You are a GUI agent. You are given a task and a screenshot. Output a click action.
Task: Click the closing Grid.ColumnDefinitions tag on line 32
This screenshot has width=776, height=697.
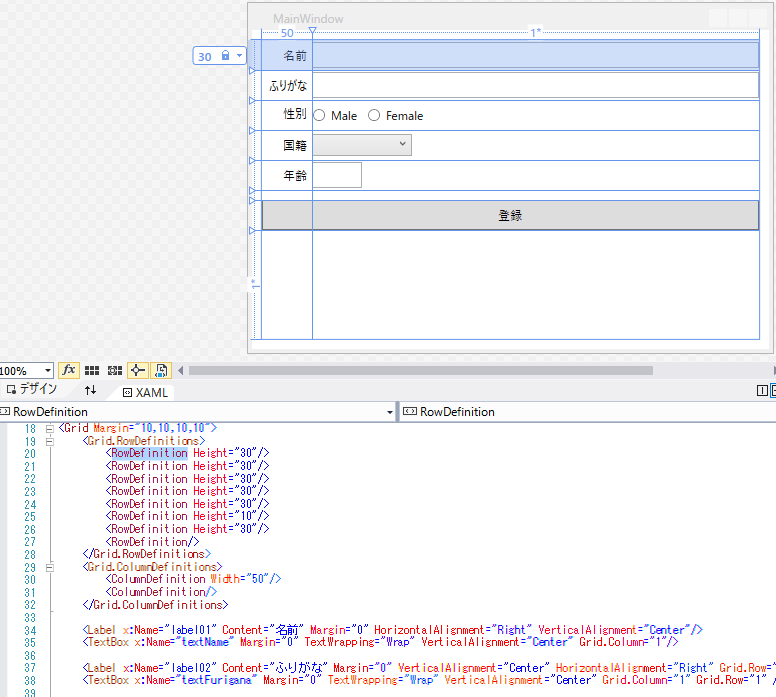(155, 604)
